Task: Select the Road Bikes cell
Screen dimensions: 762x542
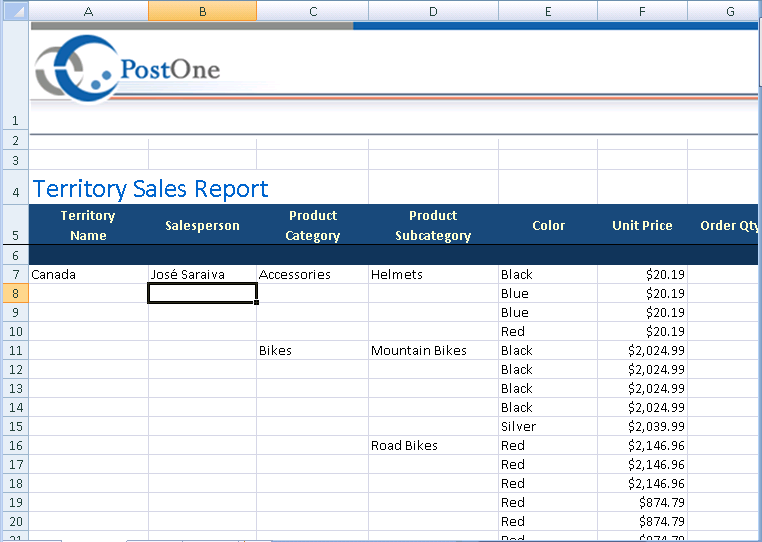Action: [x=433, y=445]
